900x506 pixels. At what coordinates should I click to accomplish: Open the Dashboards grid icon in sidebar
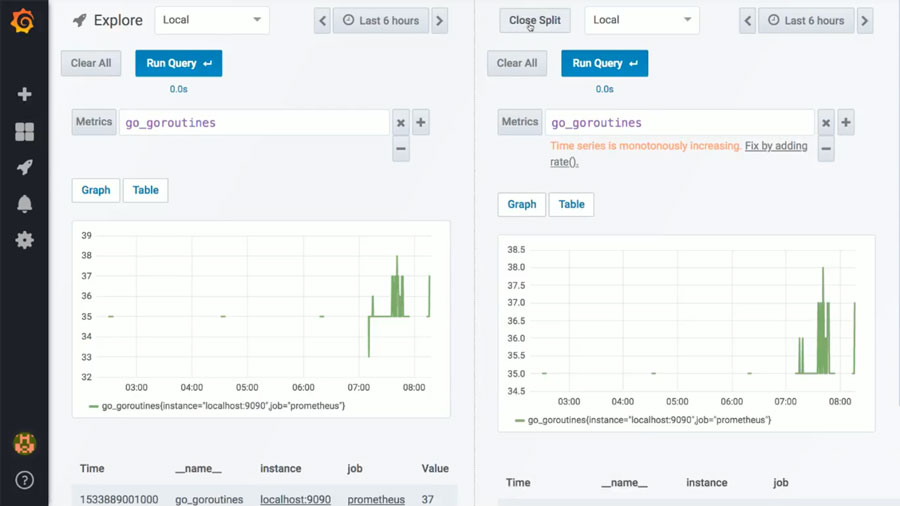(24, 132)
